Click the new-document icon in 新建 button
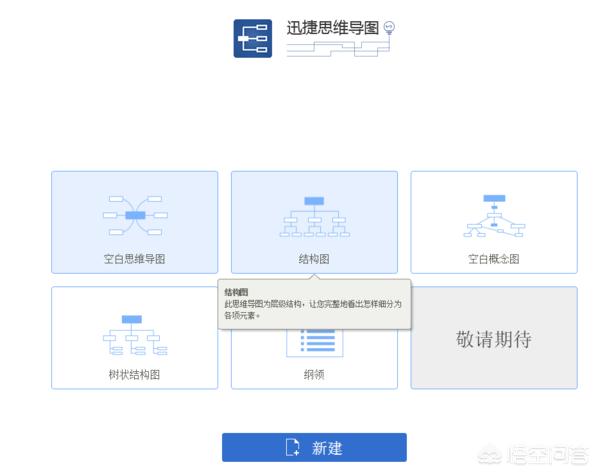600x476 pixels. click(293, 447)
